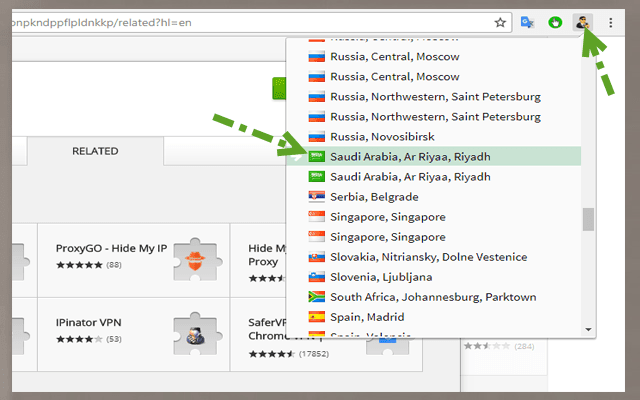This screenshot has width=640, height=400.
Task: Click the South Africa flag icon
Action: (x=317, y=297)
